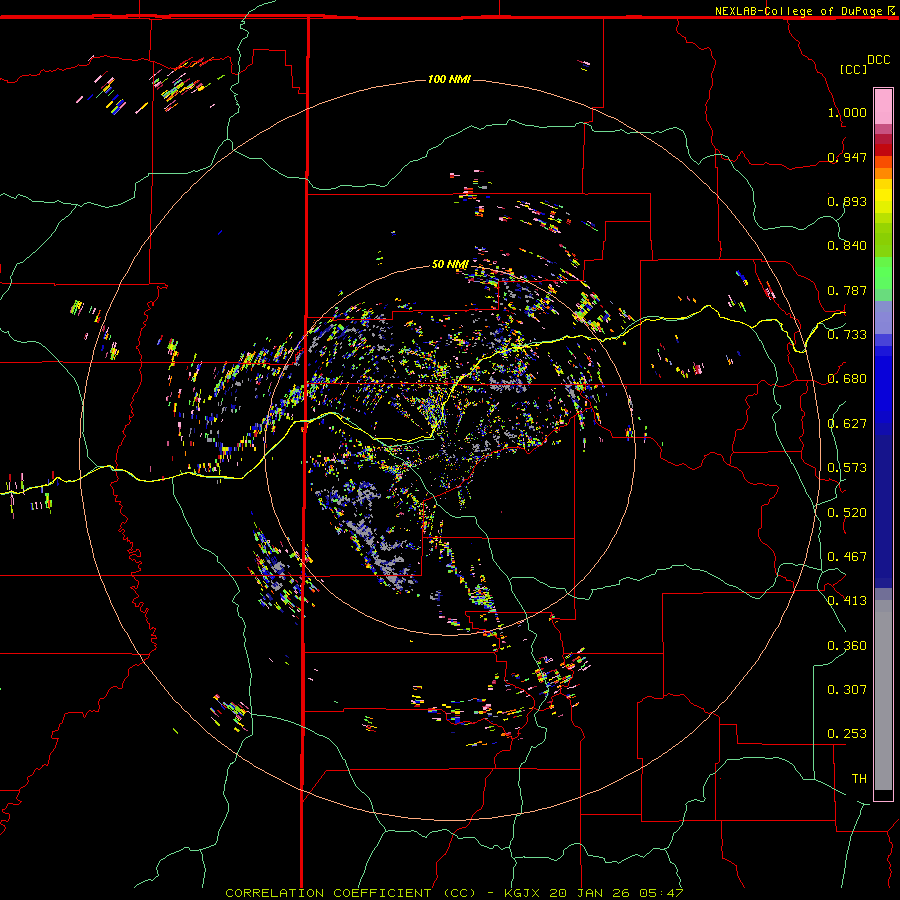This screenshot has height=900, width=900.
Task: Click the 50 NMI range ring label
Action: tap(450, 264)
